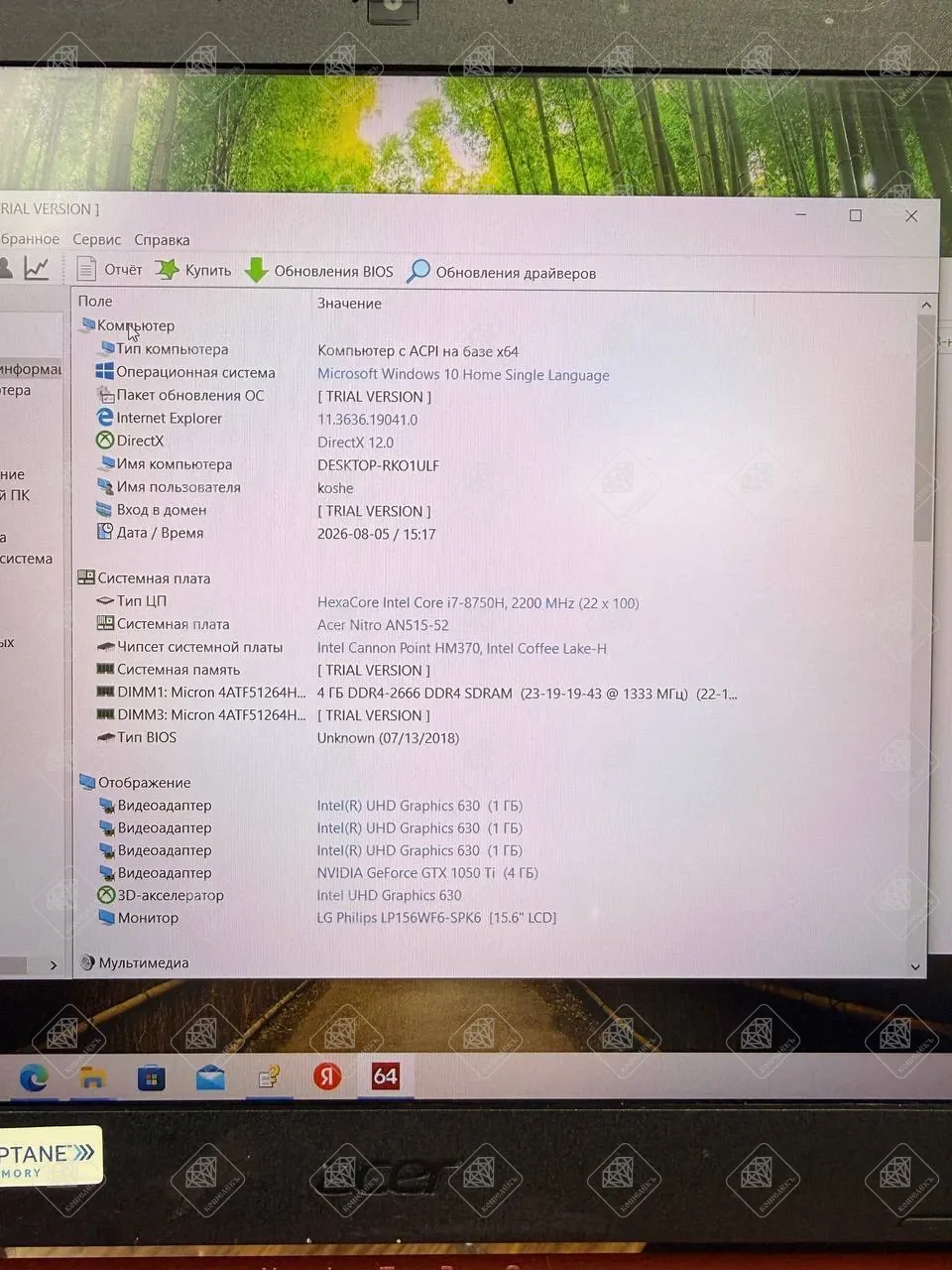Viewport: 952px width, 1270px height.
Task: Click the Дата / Время clock icon
Action: [x=105, y=532]
